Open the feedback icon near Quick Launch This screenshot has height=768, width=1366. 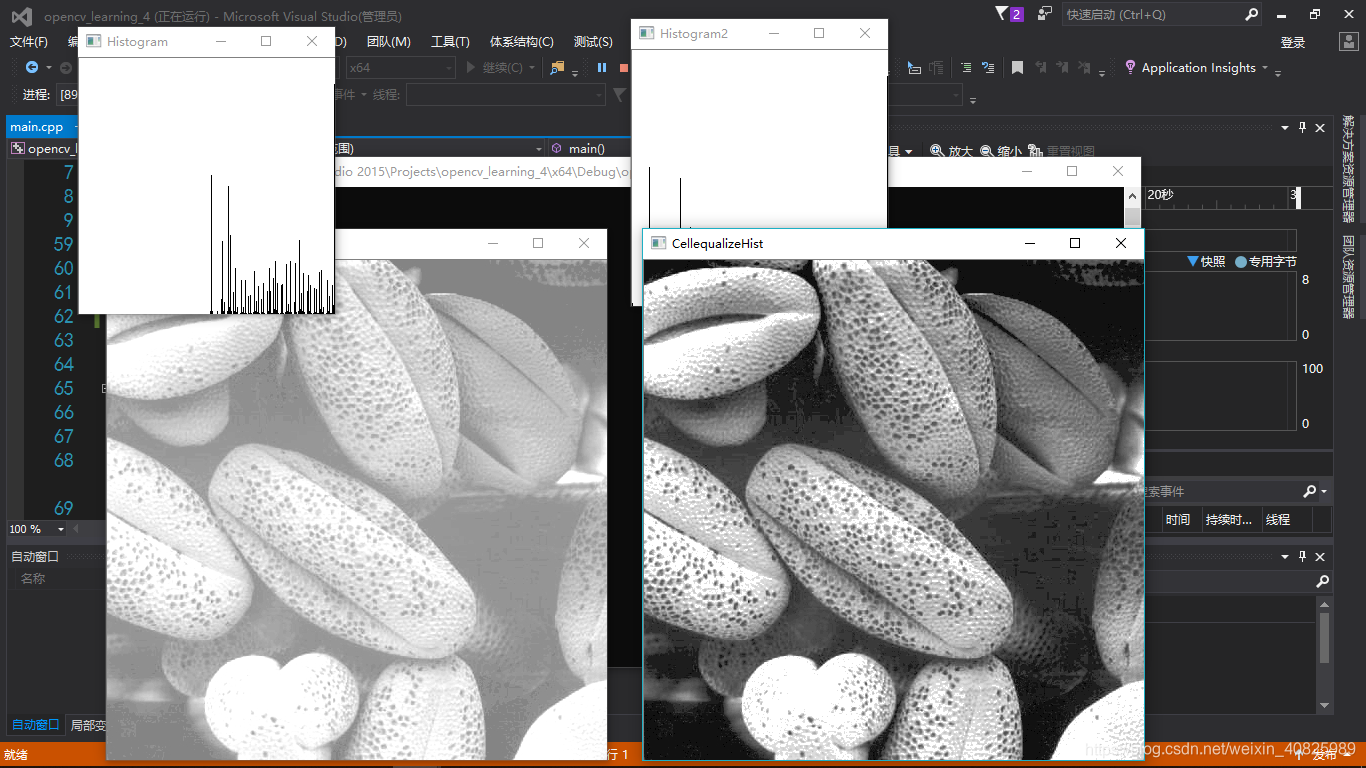pos(1045,14)
